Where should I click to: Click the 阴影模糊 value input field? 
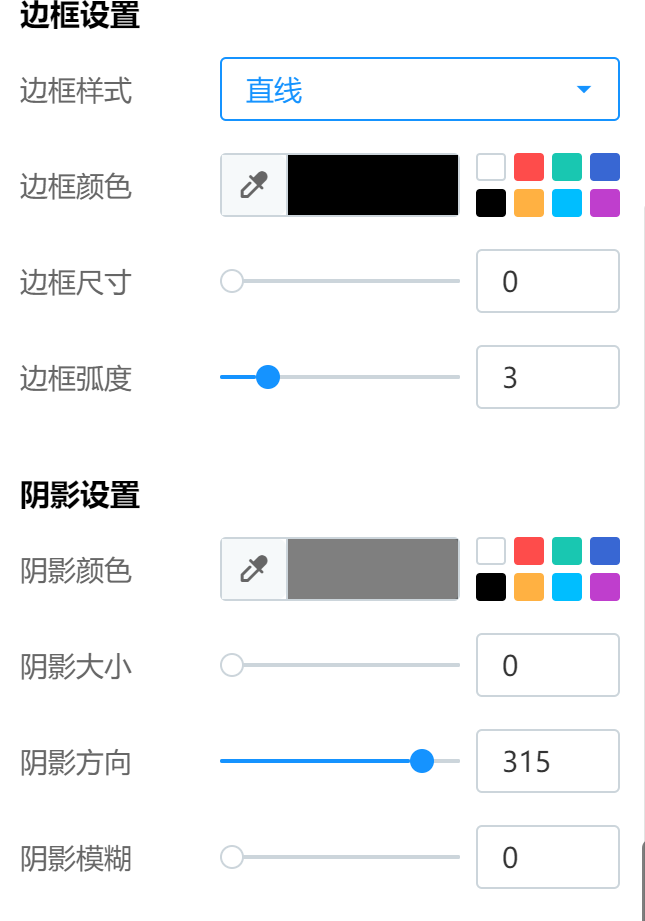[547, 857]
